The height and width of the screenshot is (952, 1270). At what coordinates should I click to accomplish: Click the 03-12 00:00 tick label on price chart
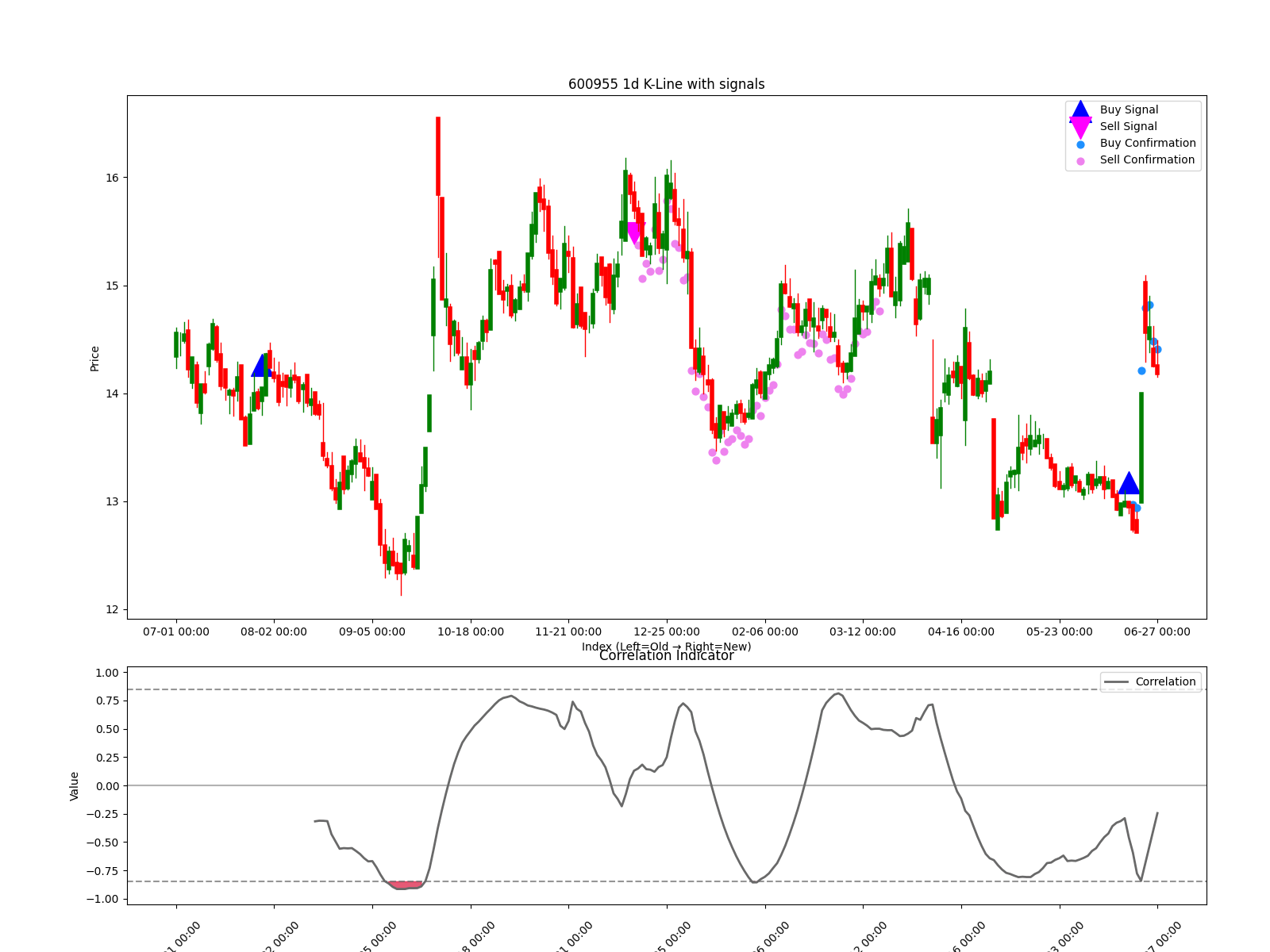click(x=863, y=631)
